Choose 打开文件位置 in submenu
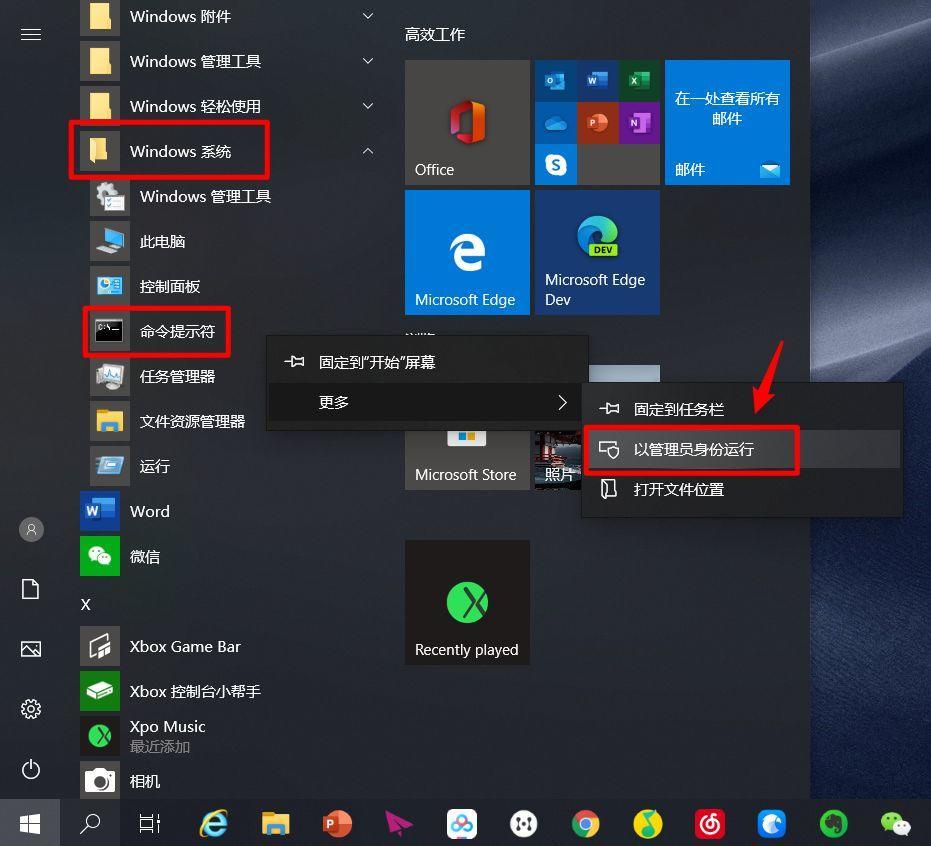Image resolution: width=931 pixels, height=846 pixels. click(x=742, y=489)
